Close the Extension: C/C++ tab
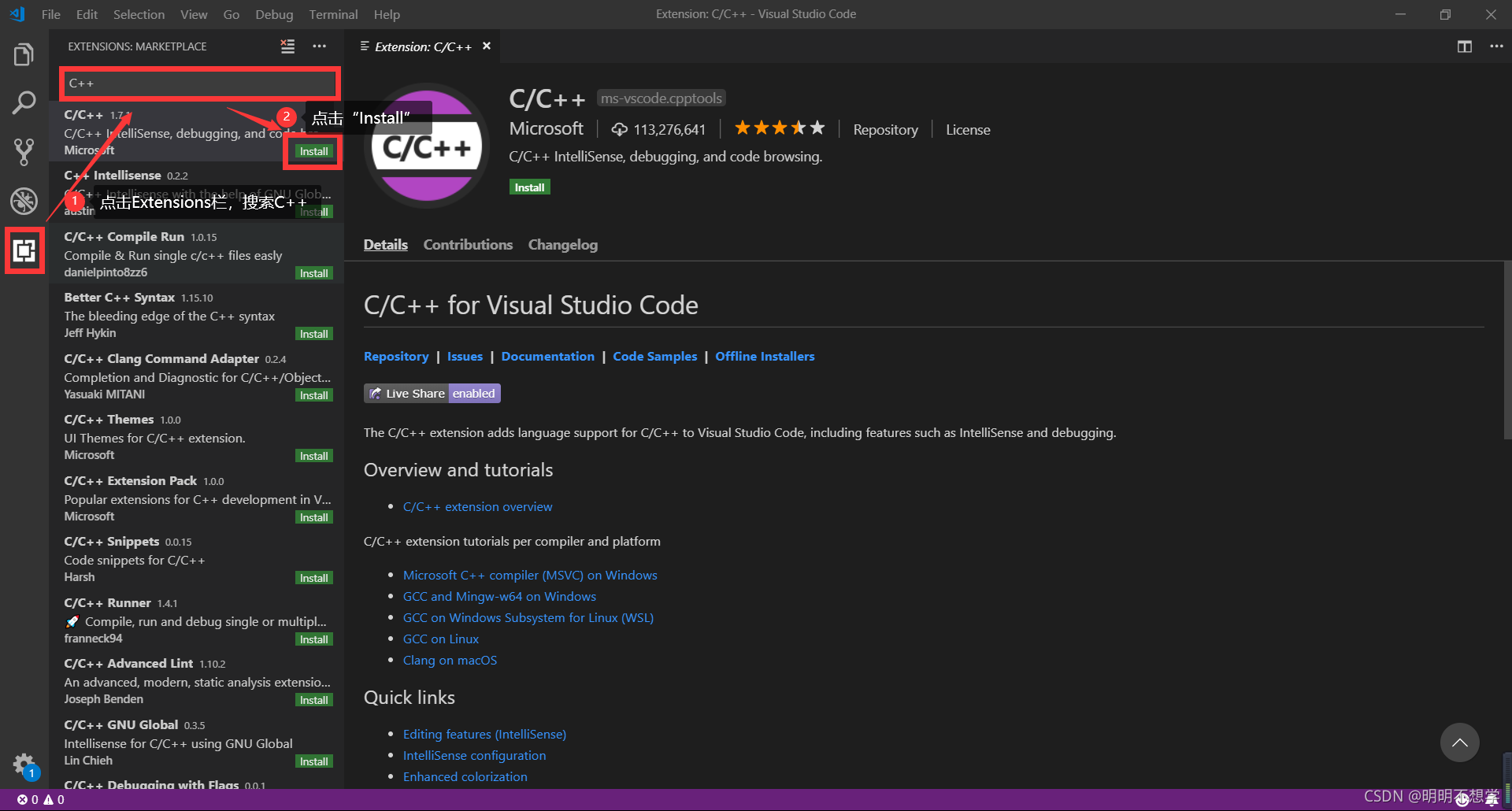Screen dimensions: 1512x811 point(487,46)
